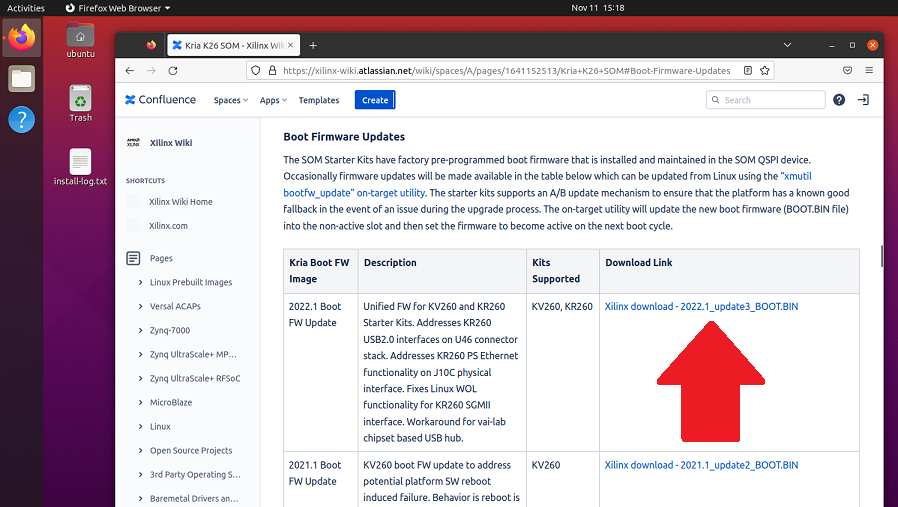Screen dimensions: 898x507
Task: Expand Linux Prebuilt Images tree item
Action: [140, 282]
